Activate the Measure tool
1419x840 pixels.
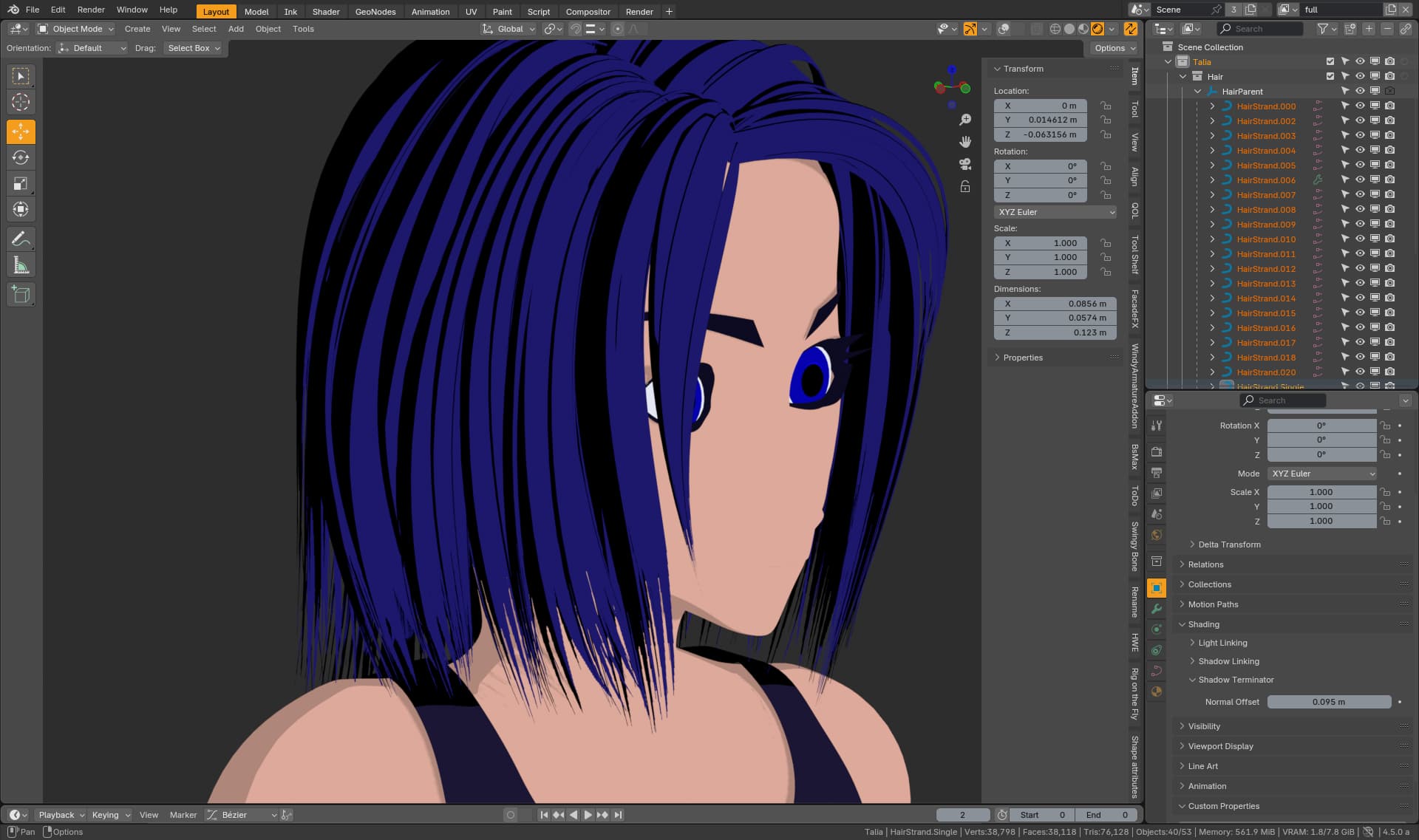coord(21,265)
